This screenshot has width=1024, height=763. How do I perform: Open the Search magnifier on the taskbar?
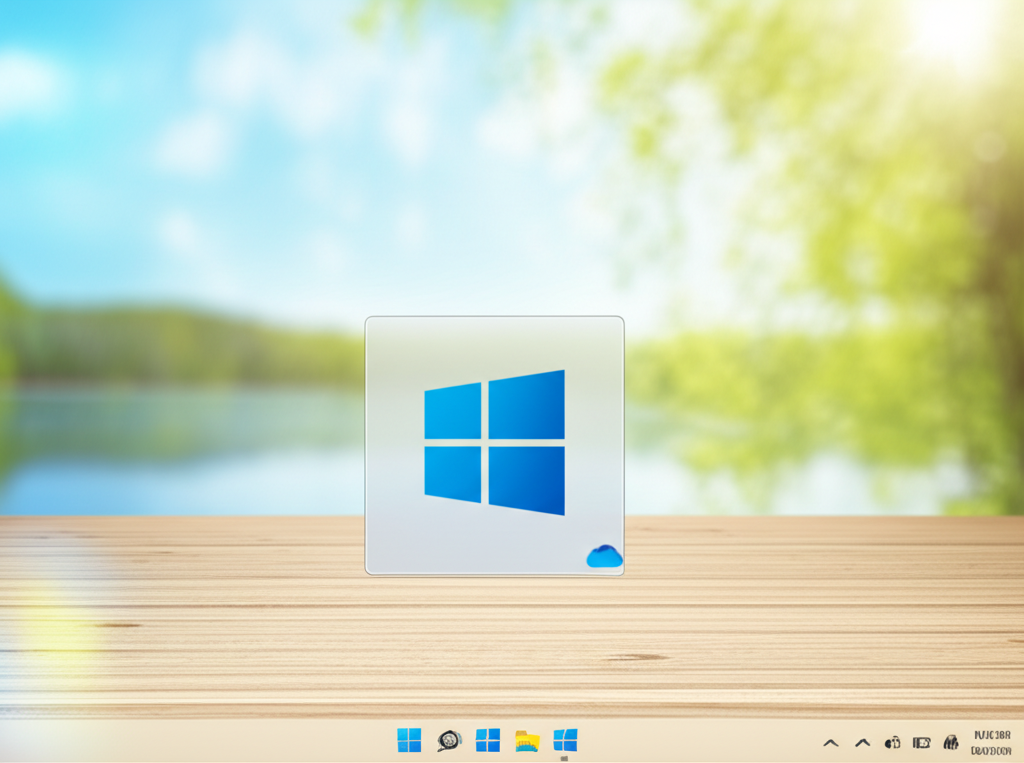click(449, 740)
